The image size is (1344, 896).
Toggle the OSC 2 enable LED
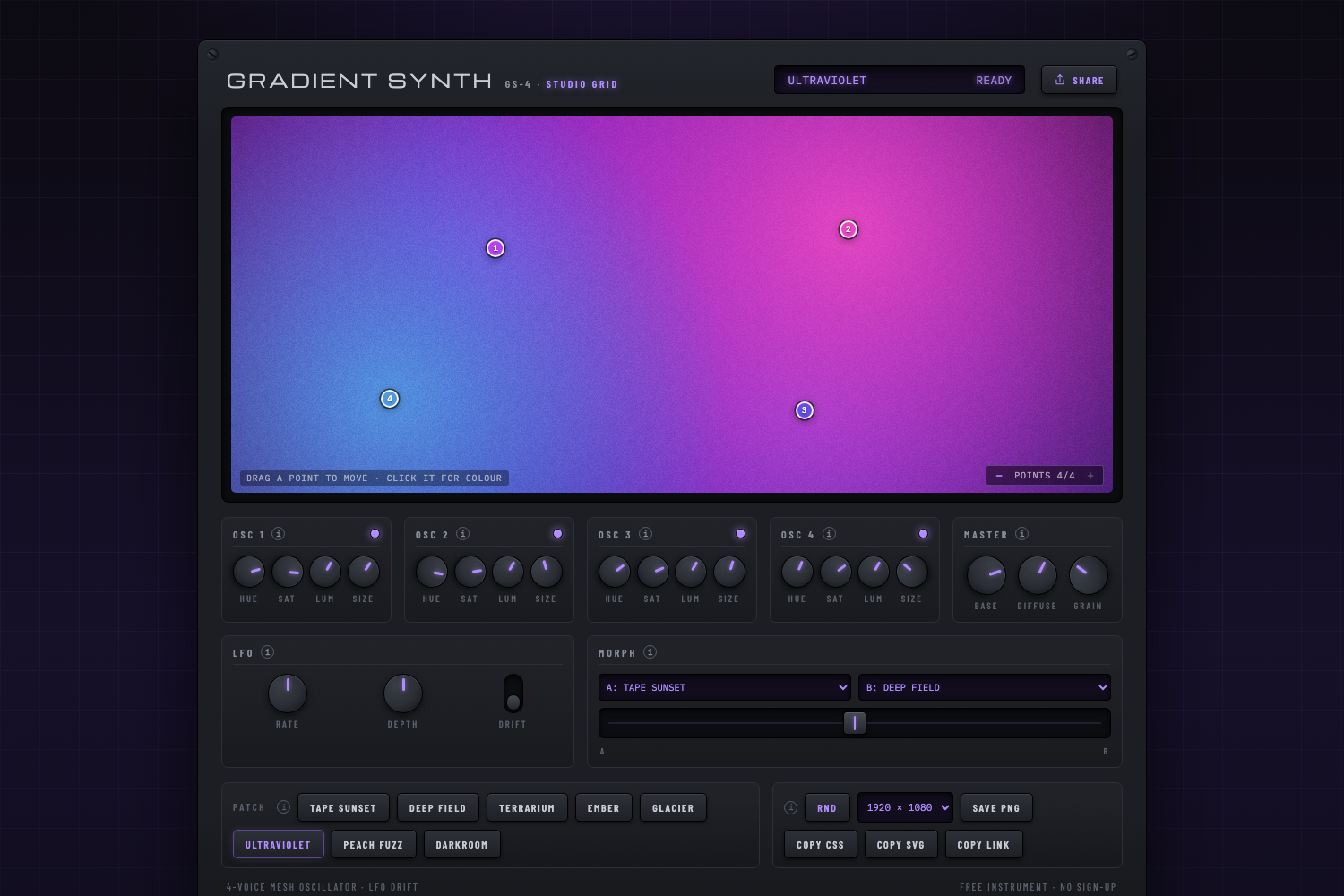[x=558, y=534]
